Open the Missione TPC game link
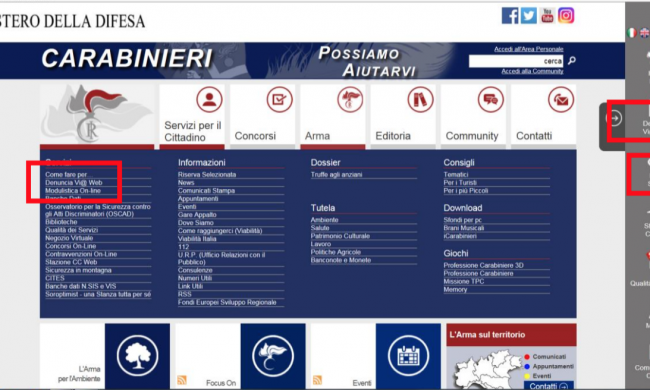Screen dimensions: 650x390 pyautogui.click(x=464, y=281)
